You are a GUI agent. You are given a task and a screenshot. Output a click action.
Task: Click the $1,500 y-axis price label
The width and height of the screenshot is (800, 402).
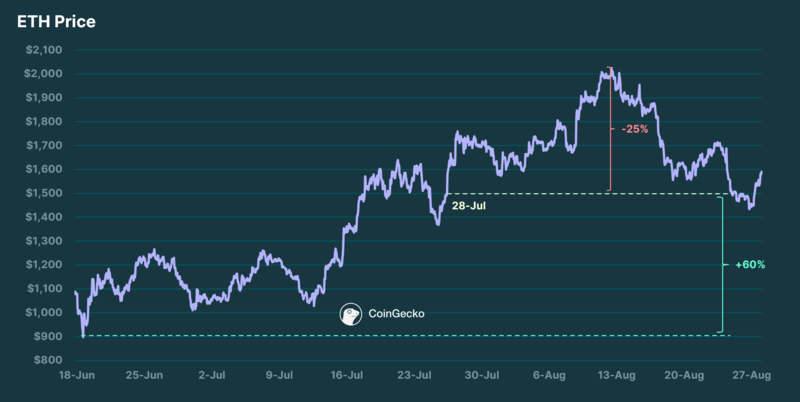click(x=41, y=194)
